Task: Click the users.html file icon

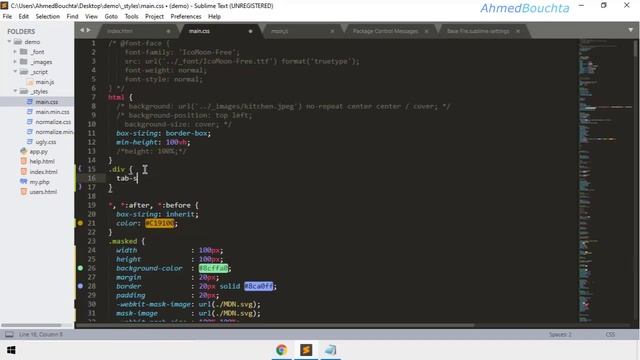Action: point(24,191)
